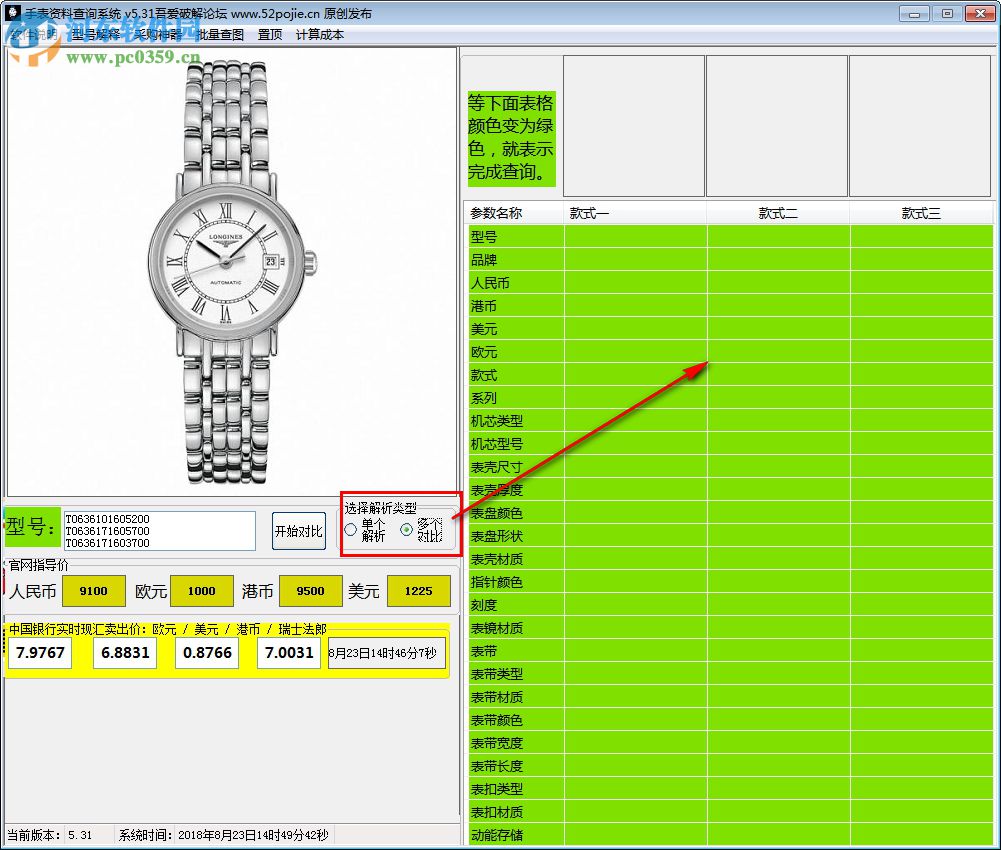Click the 开始对比 button
This screenshot has width=1001, height=850.
tap(299, 531)
